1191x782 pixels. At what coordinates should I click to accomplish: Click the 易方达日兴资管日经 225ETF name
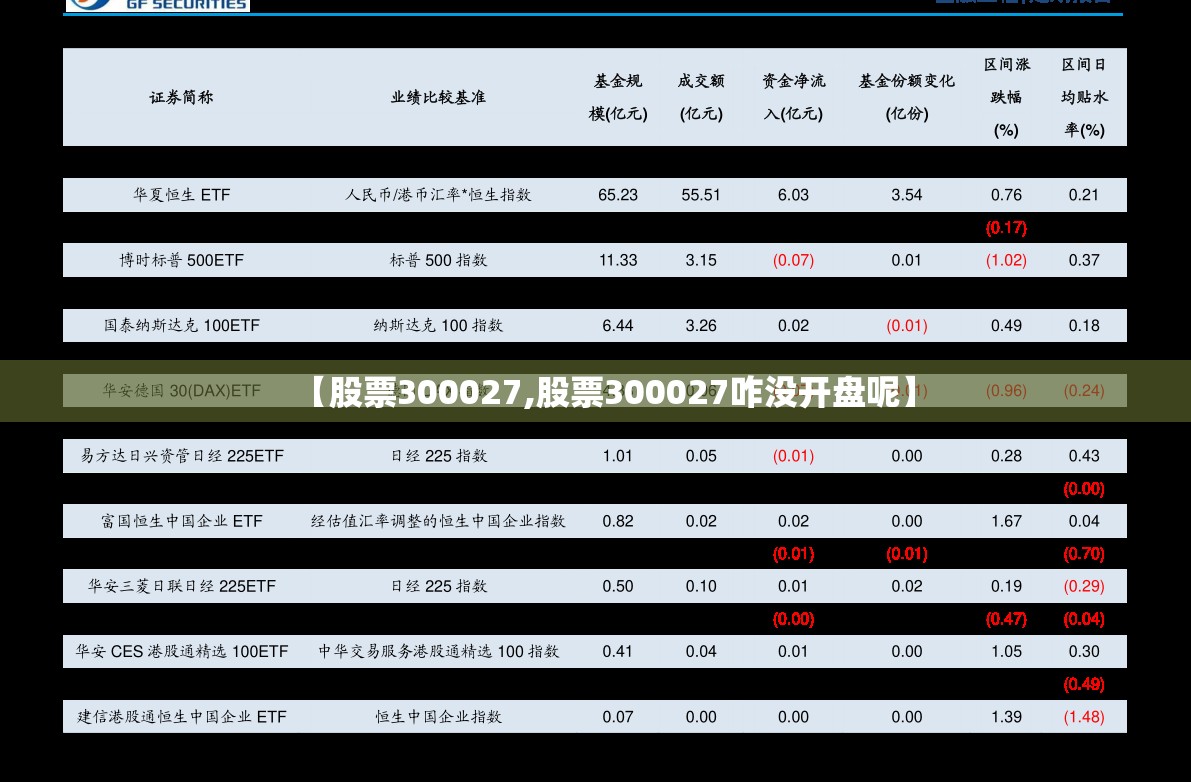click(x=182, y=456)
